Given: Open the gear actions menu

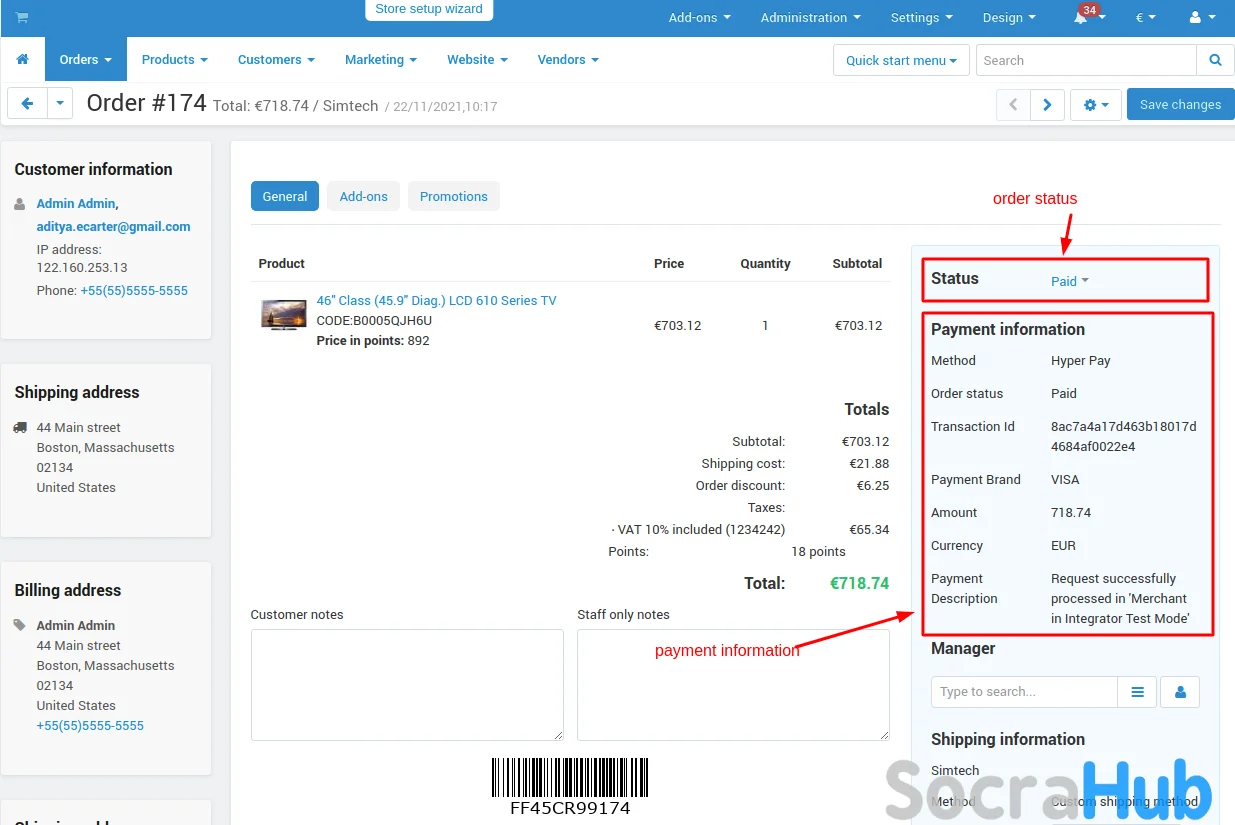Looking at the screenshot, I should (1096, 104).
